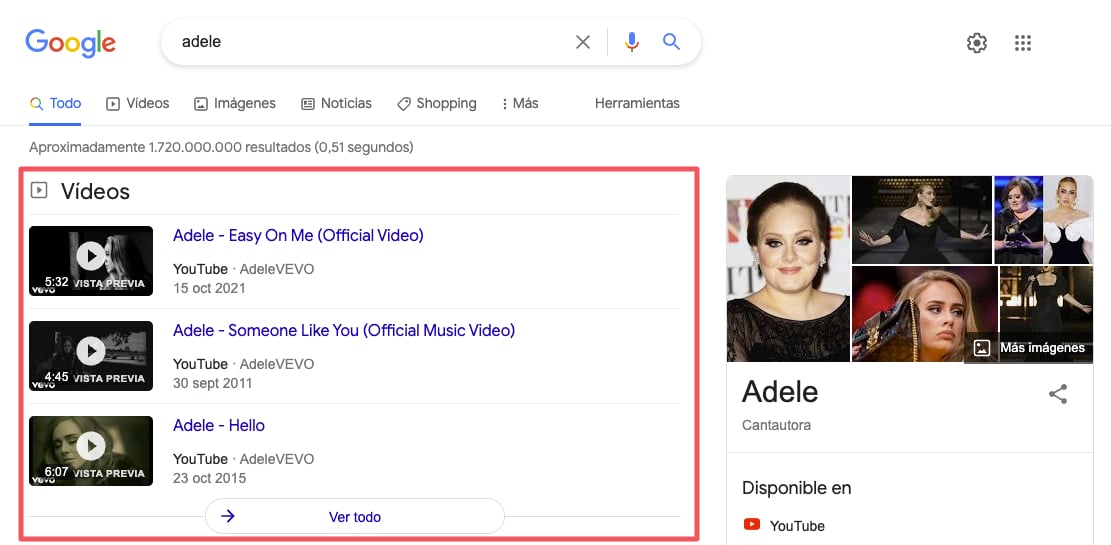This screenshot has width=1111, height=545.
Task: Click Más imágenes on the photo panel
Action: (x=1030, y=348)
